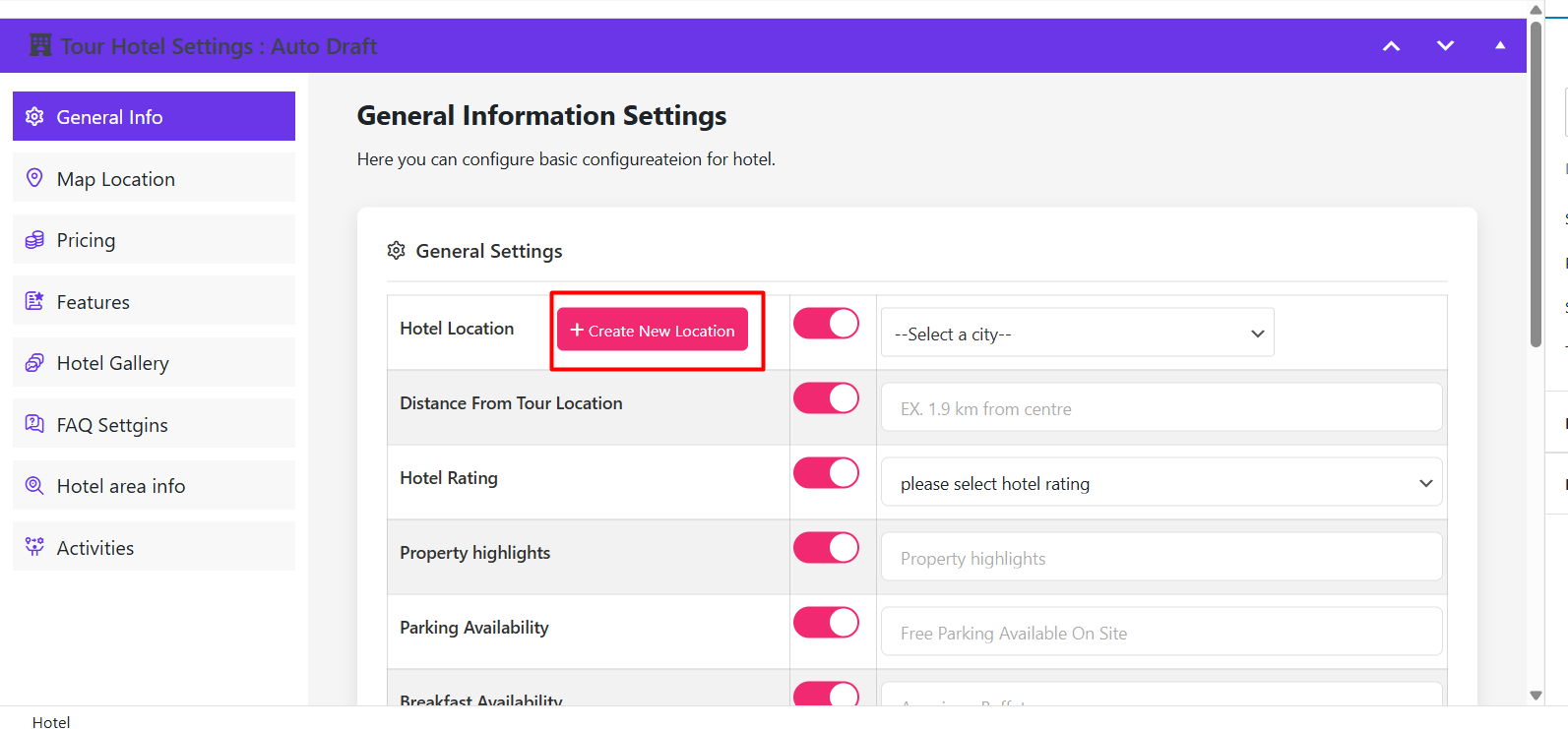Collapse the Tour Hotel Settings panel
The width and height of the screenshot is (1568, 729).
pos(1500,45)
